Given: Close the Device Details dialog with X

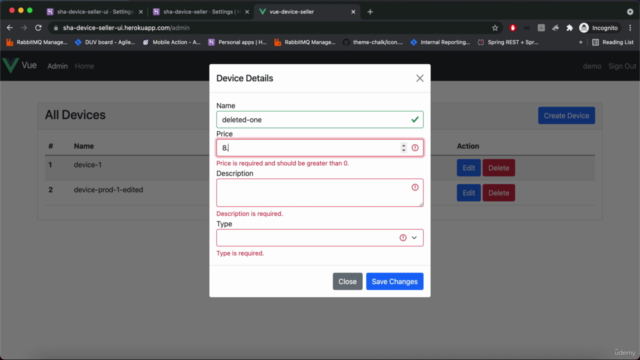Looking at the screenshot, I should 420,78.
